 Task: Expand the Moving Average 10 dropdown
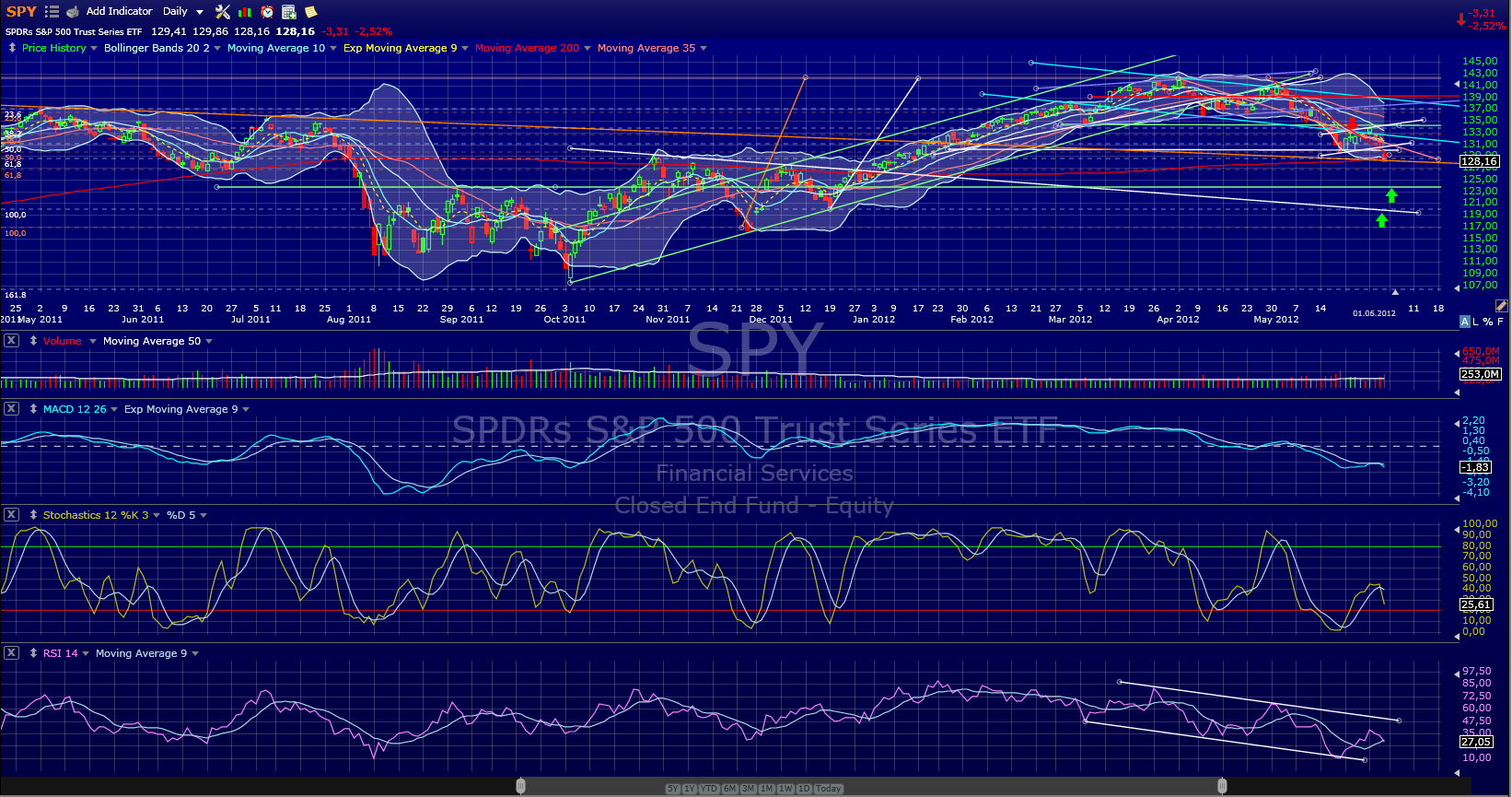[333, 49]
